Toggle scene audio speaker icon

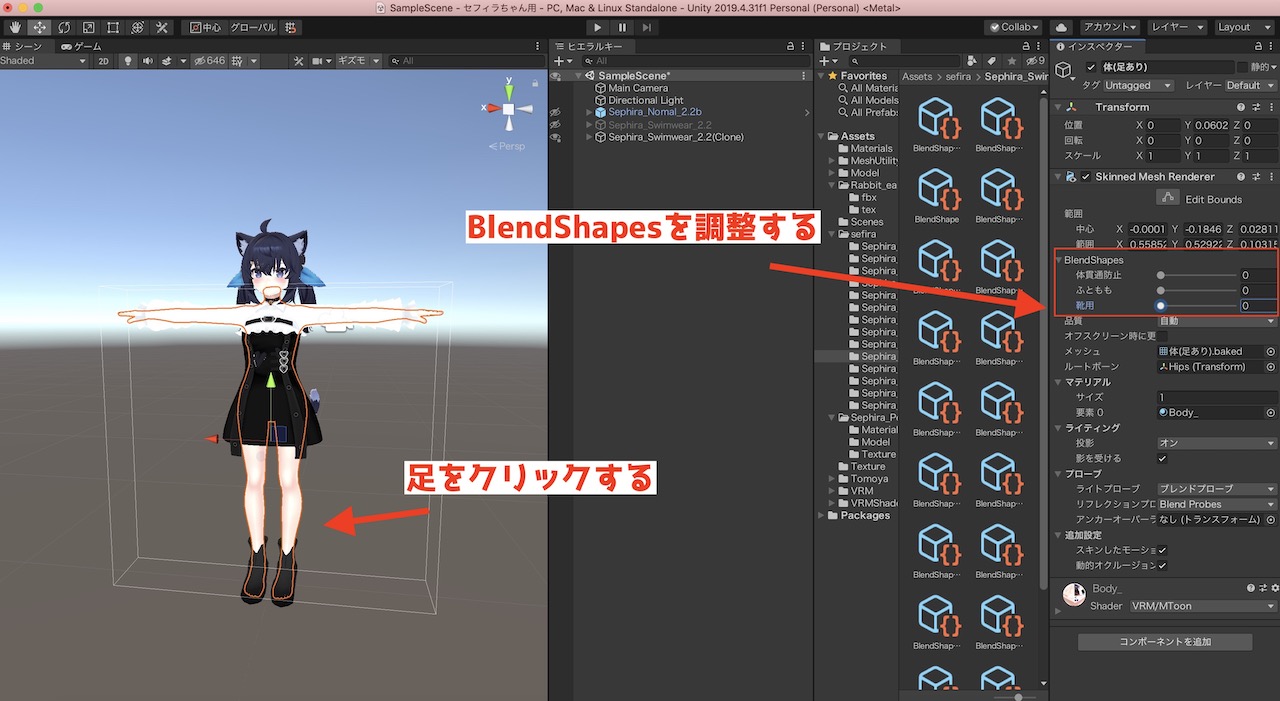click(149, 61)
